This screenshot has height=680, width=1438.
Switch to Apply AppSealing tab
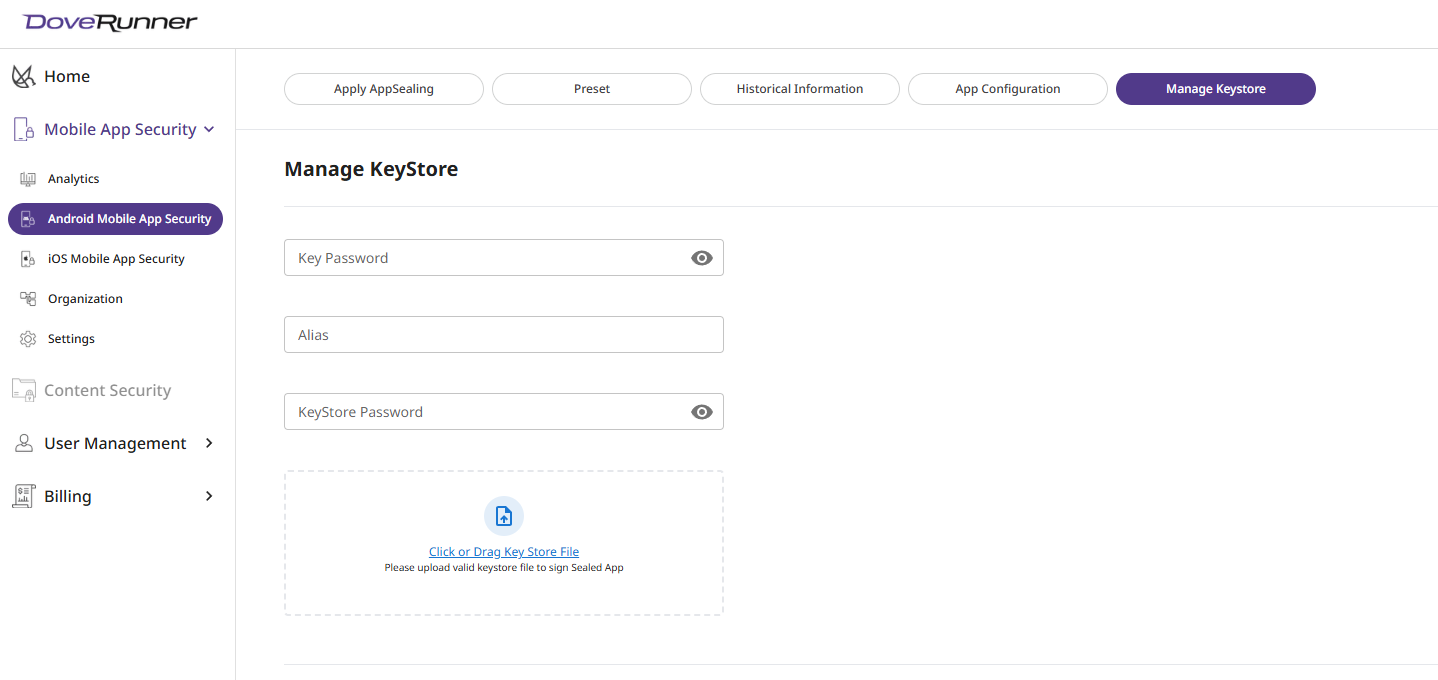[384, 89]
